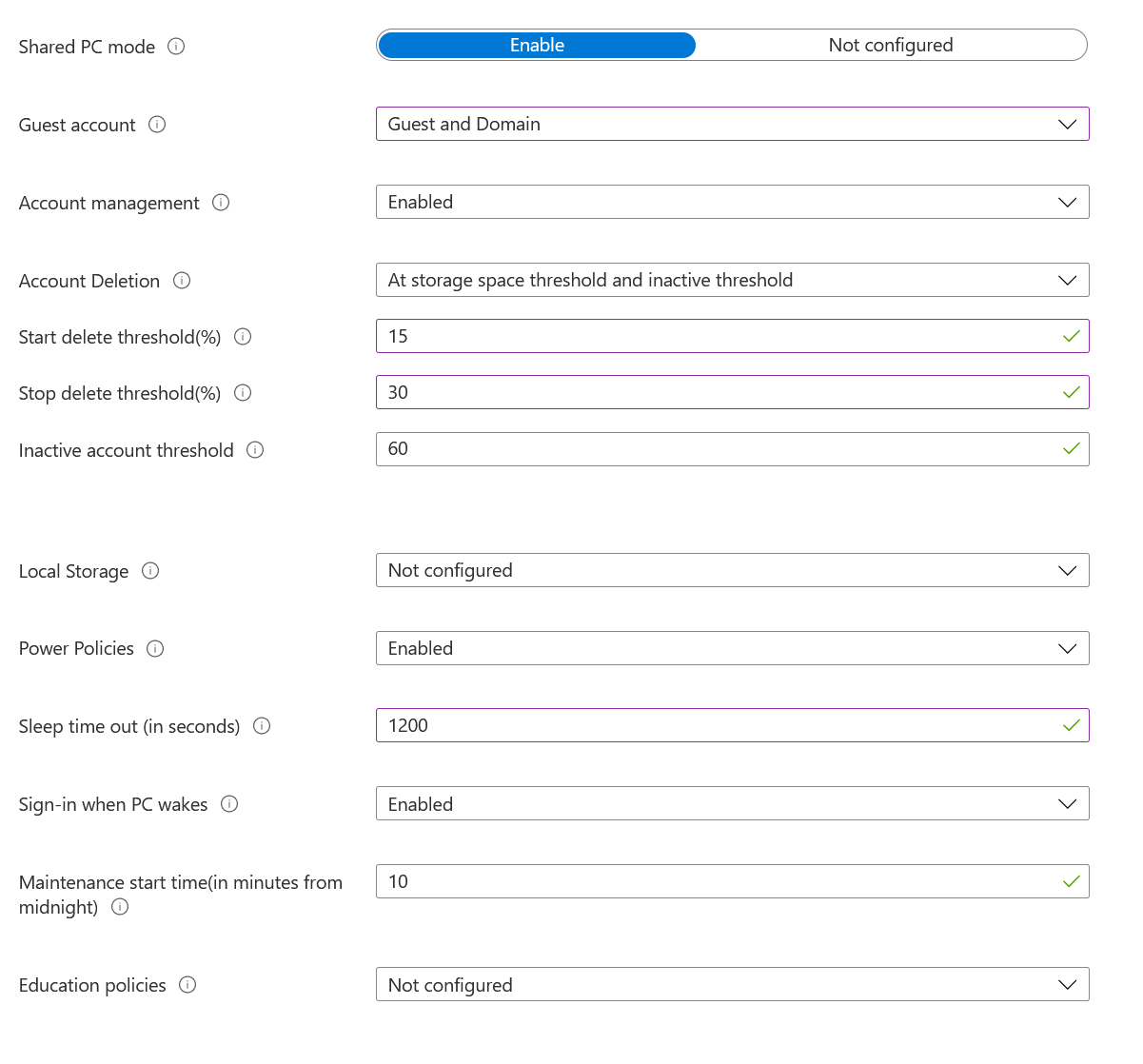
Task: Show Inactive account threshold info tooltip
Action: (255, 450)
